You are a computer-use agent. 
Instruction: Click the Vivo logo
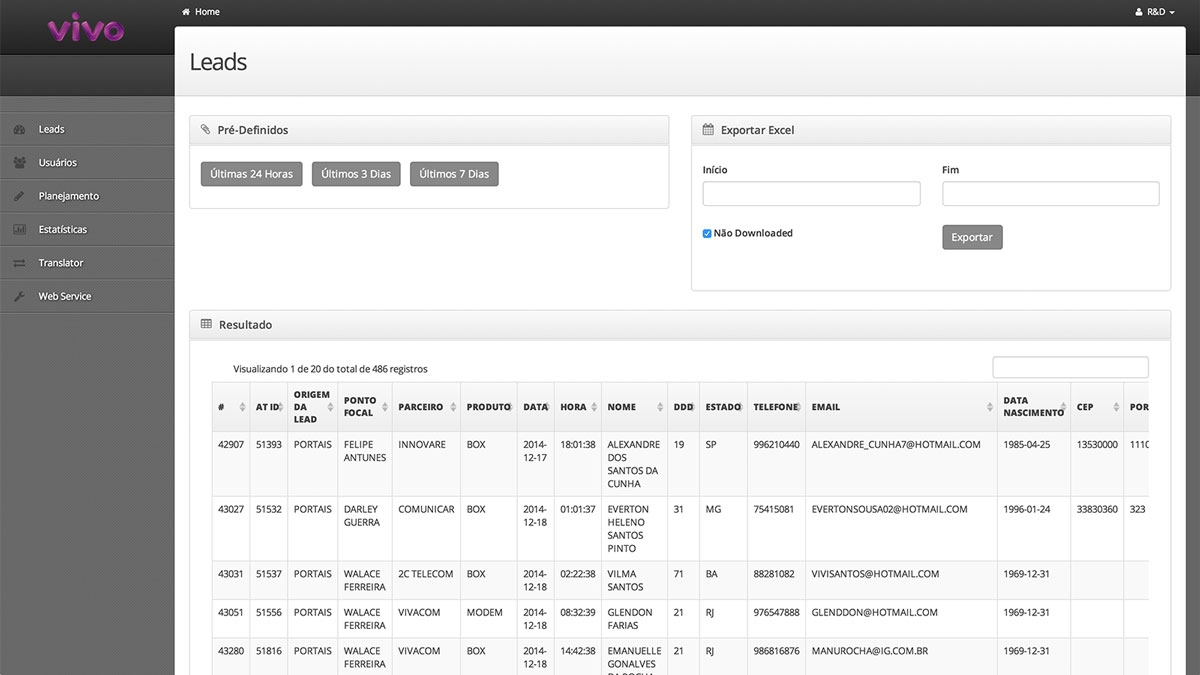tap(86, 27)
